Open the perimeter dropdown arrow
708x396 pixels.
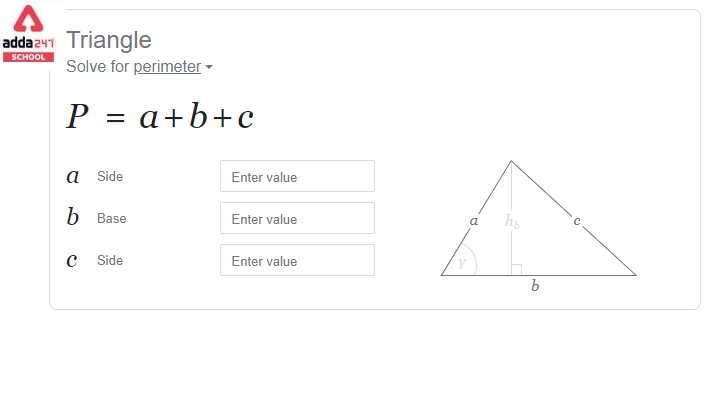click(209, 67)
